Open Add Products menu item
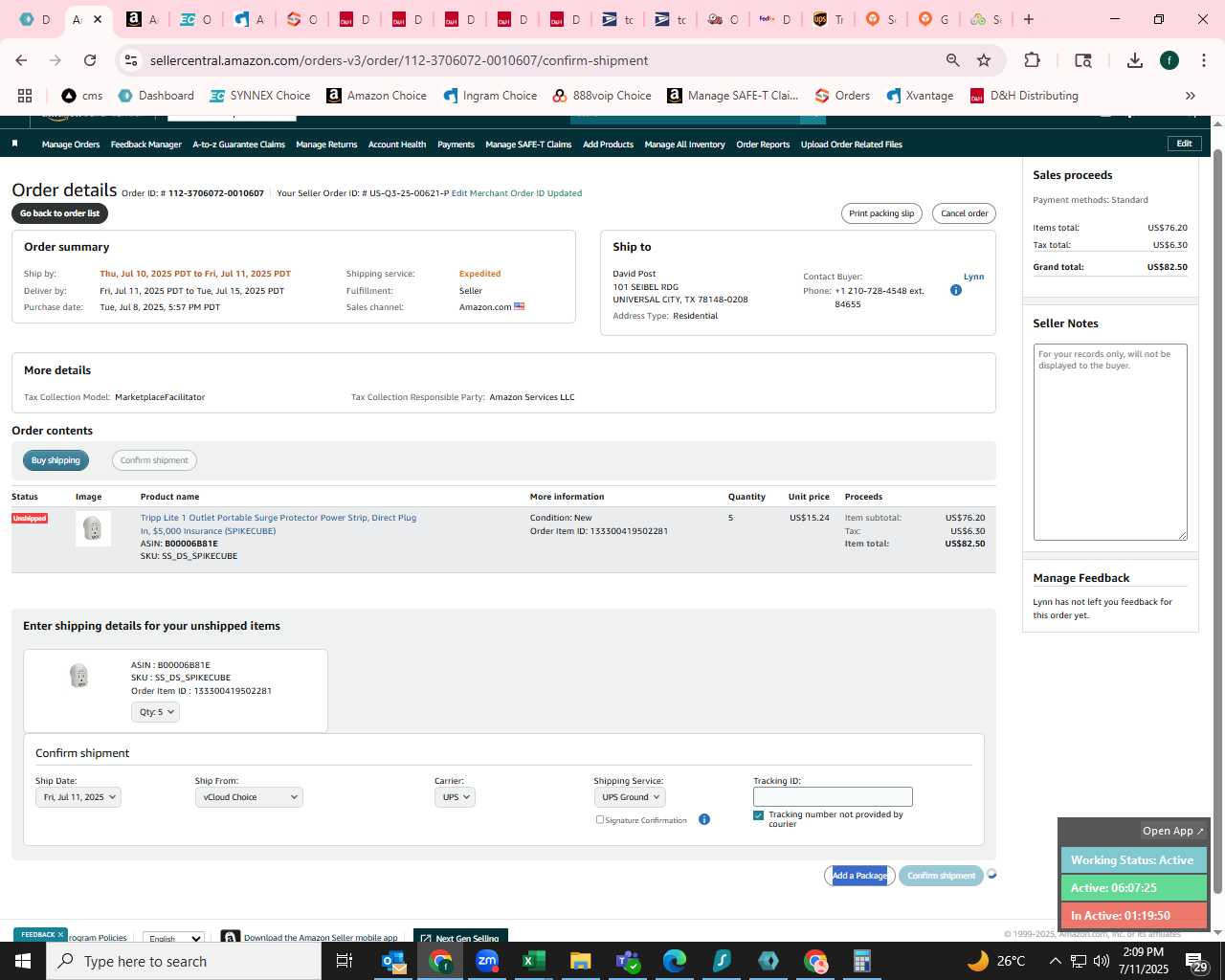The height and width of the screenshot is (980, 1225). coord(609,145)
